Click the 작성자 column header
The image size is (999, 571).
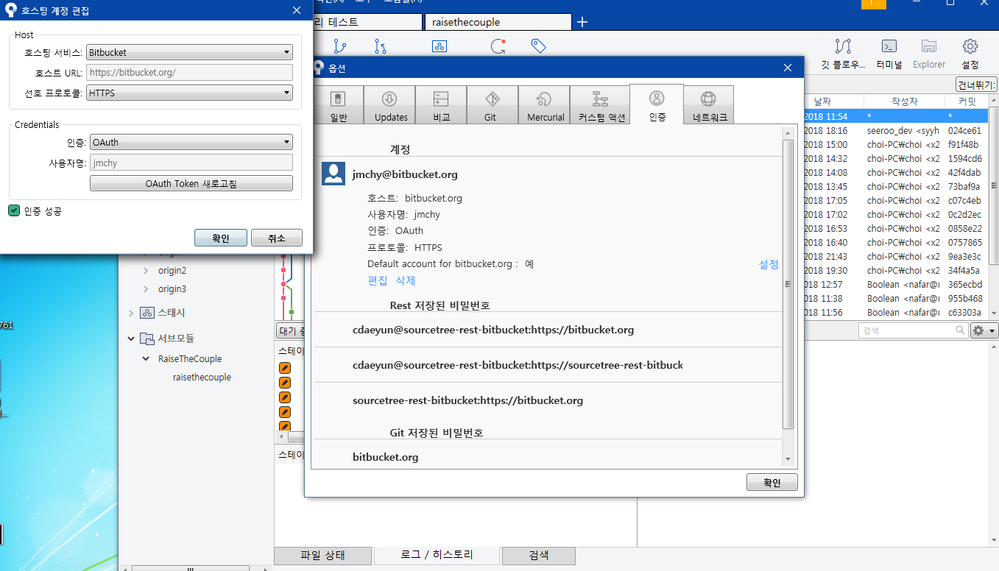[x=904, y=101]
